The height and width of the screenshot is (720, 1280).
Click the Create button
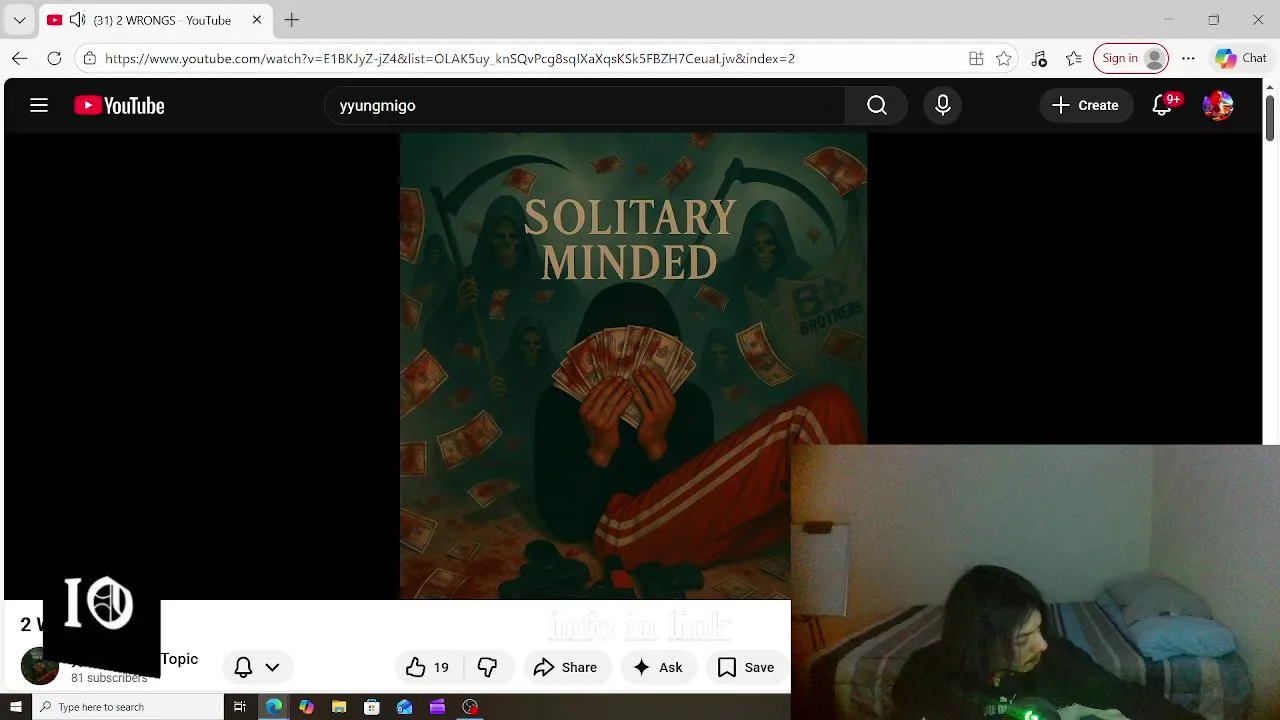[1085, 105]
